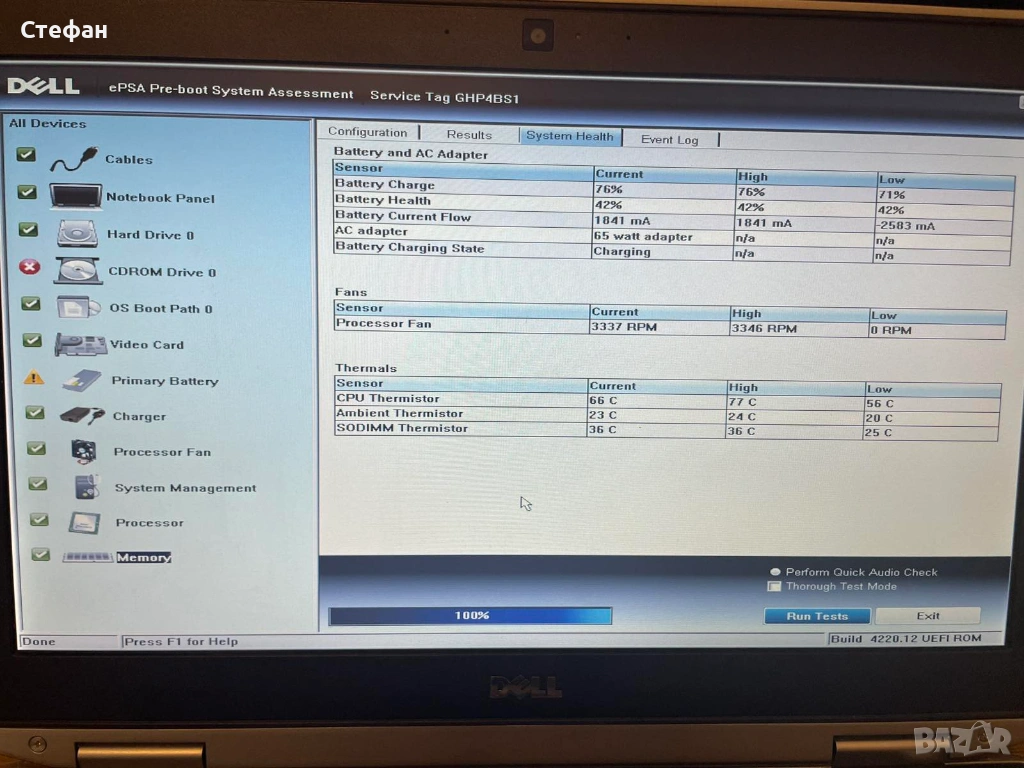This screenshot has height=768, width=1024.
Task: Select the Primary Battery label
Action: 165,381
